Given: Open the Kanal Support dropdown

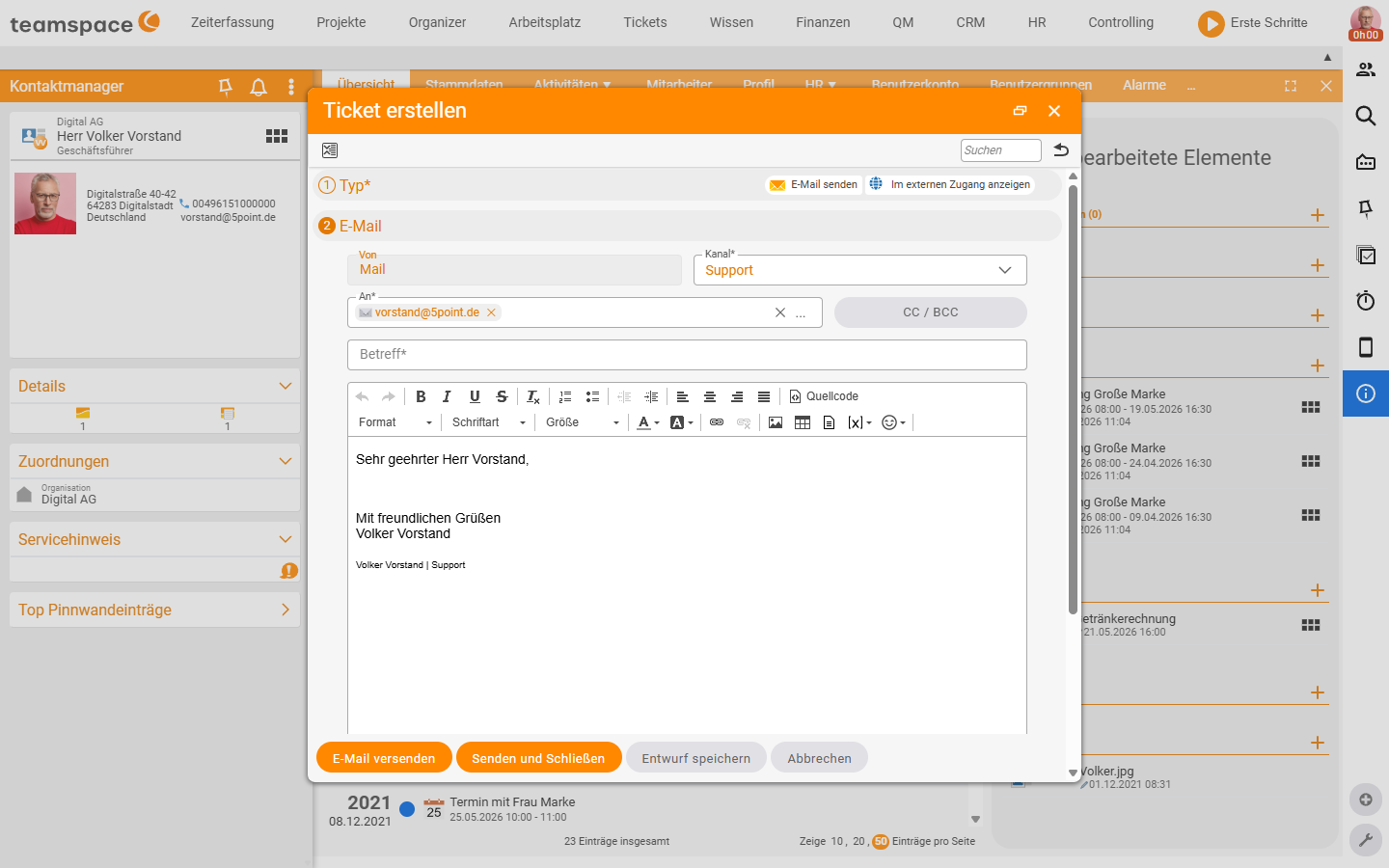Looking at the screenshot, I should (860, 270).
